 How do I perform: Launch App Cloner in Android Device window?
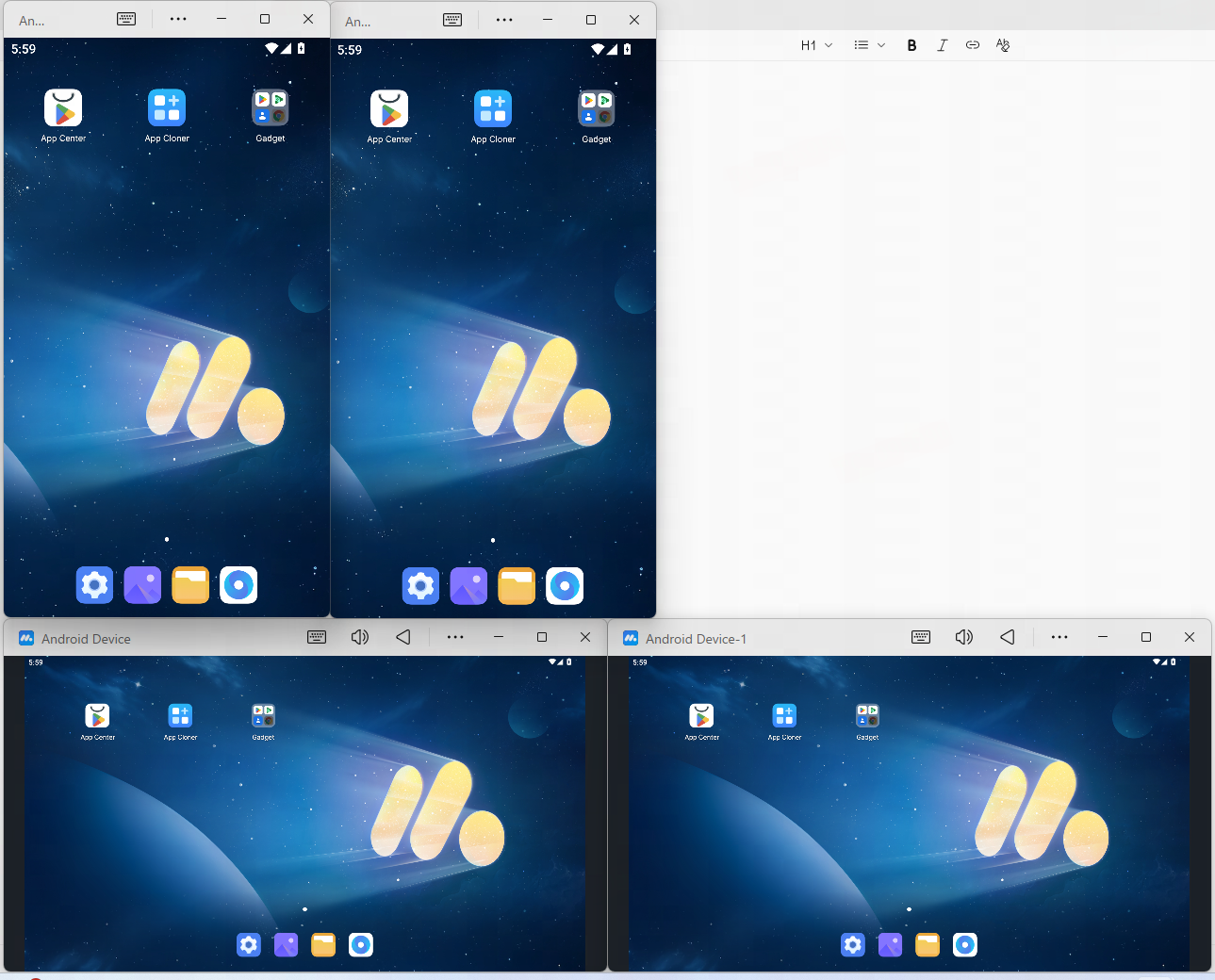click(180, 715)
